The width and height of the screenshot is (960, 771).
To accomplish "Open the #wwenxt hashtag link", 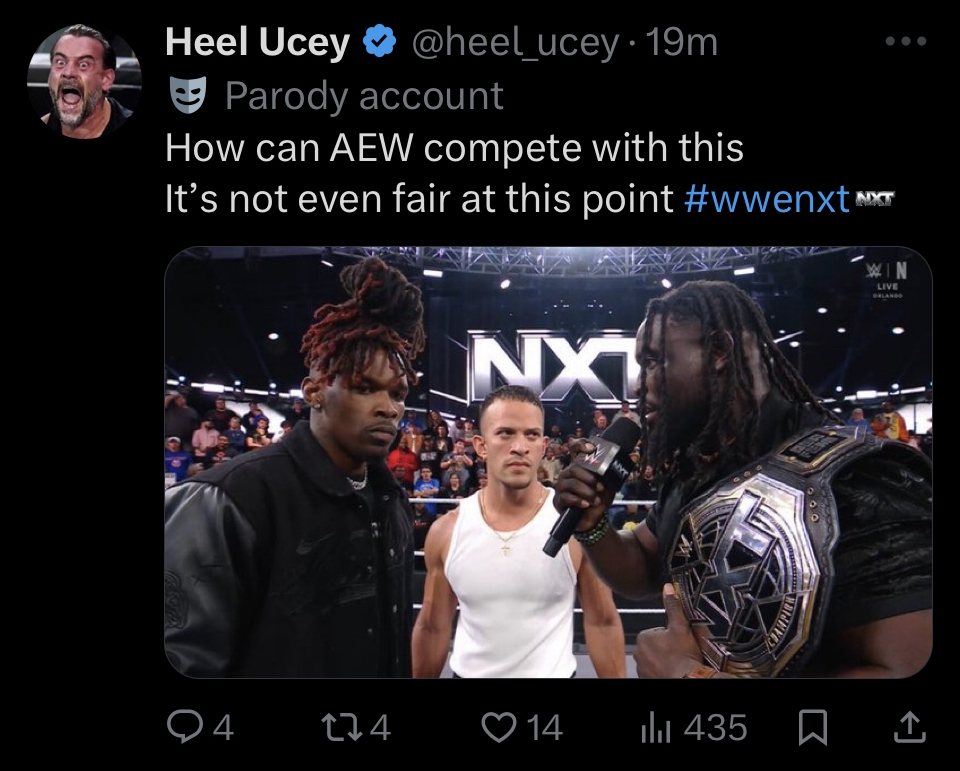I will point(767,198).
